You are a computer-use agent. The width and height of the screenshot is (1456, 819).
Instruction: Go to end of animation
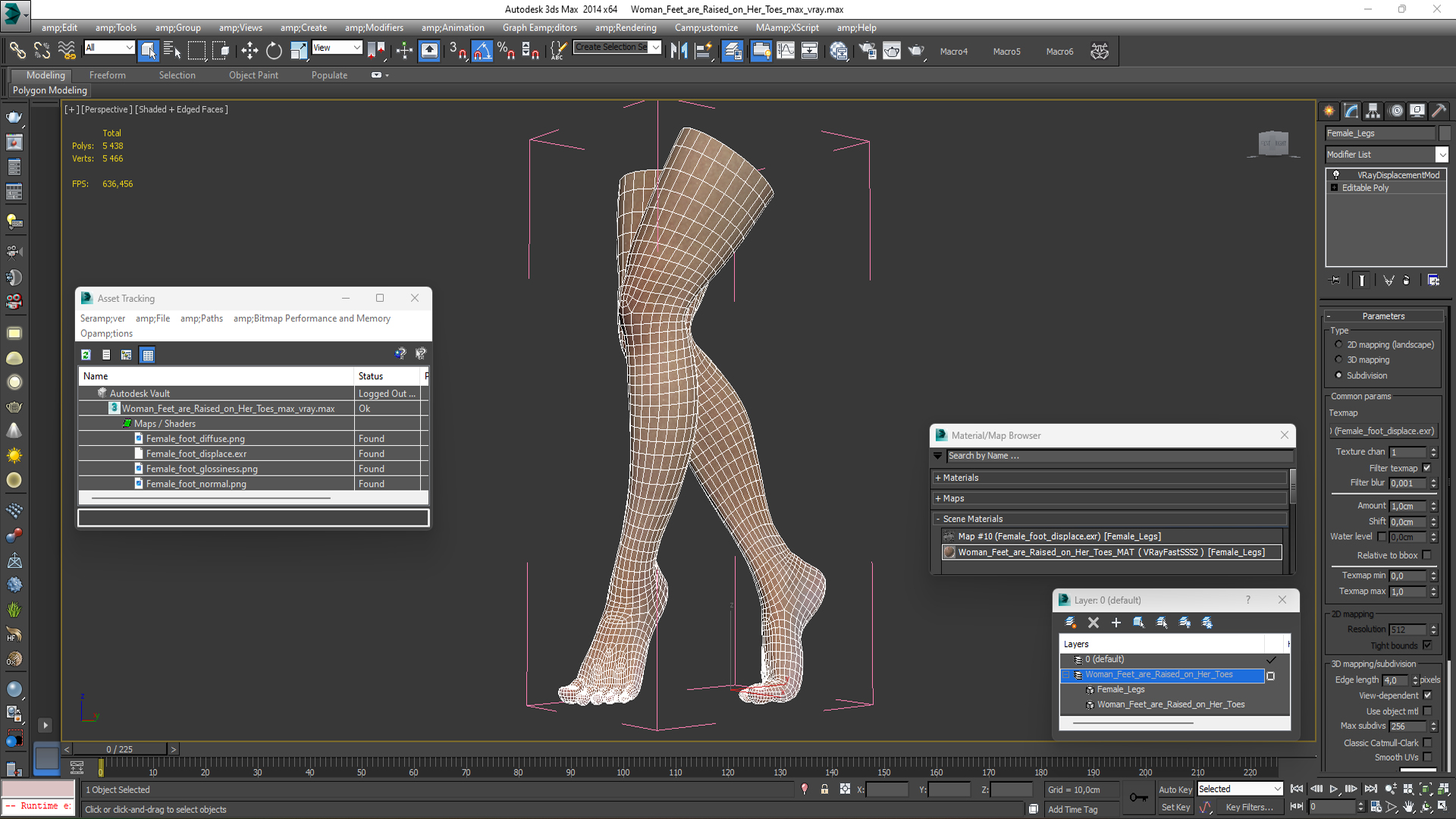coord(1370,789)
